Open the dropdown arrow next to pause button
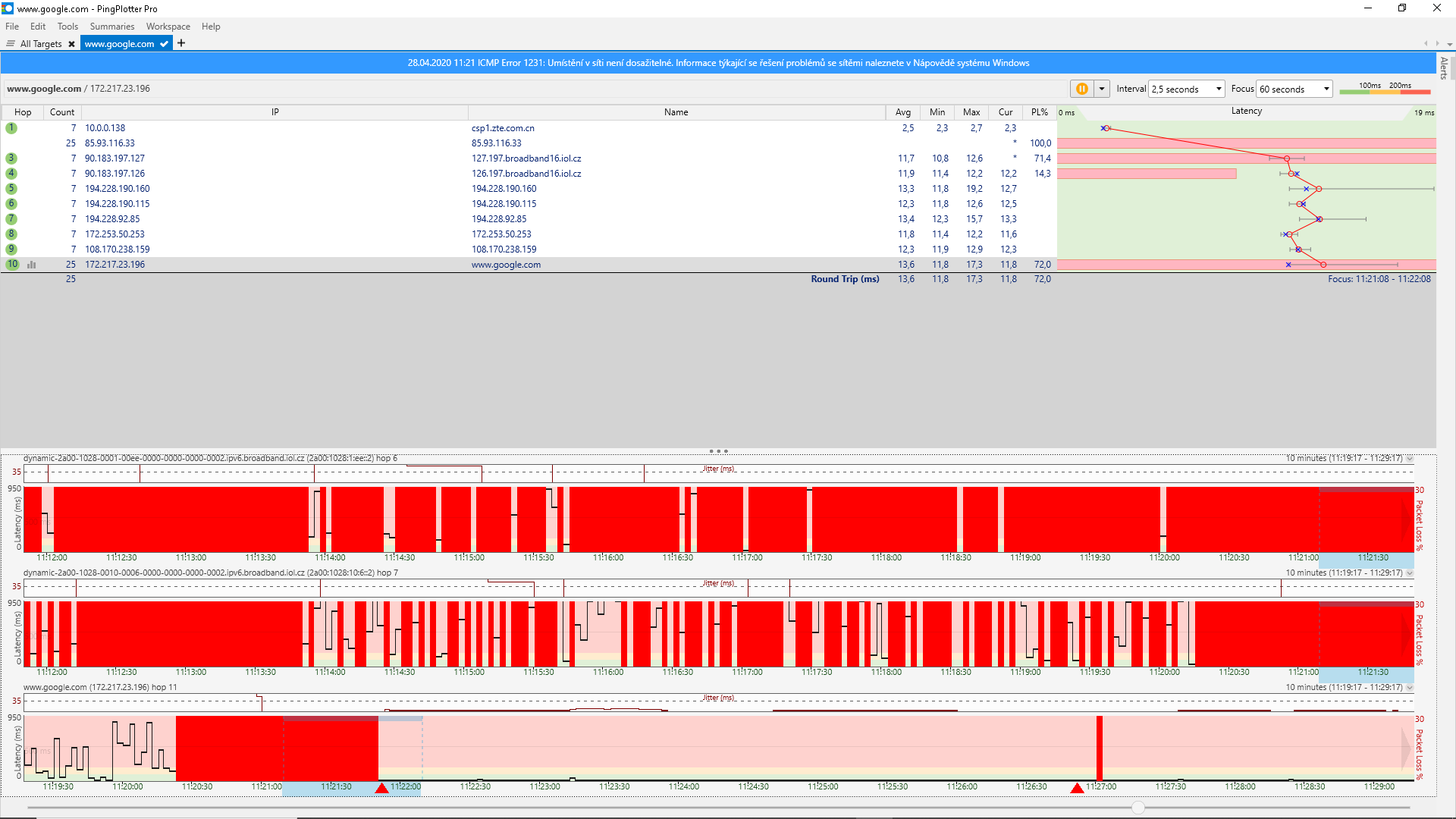 (x=1102, y=89)
